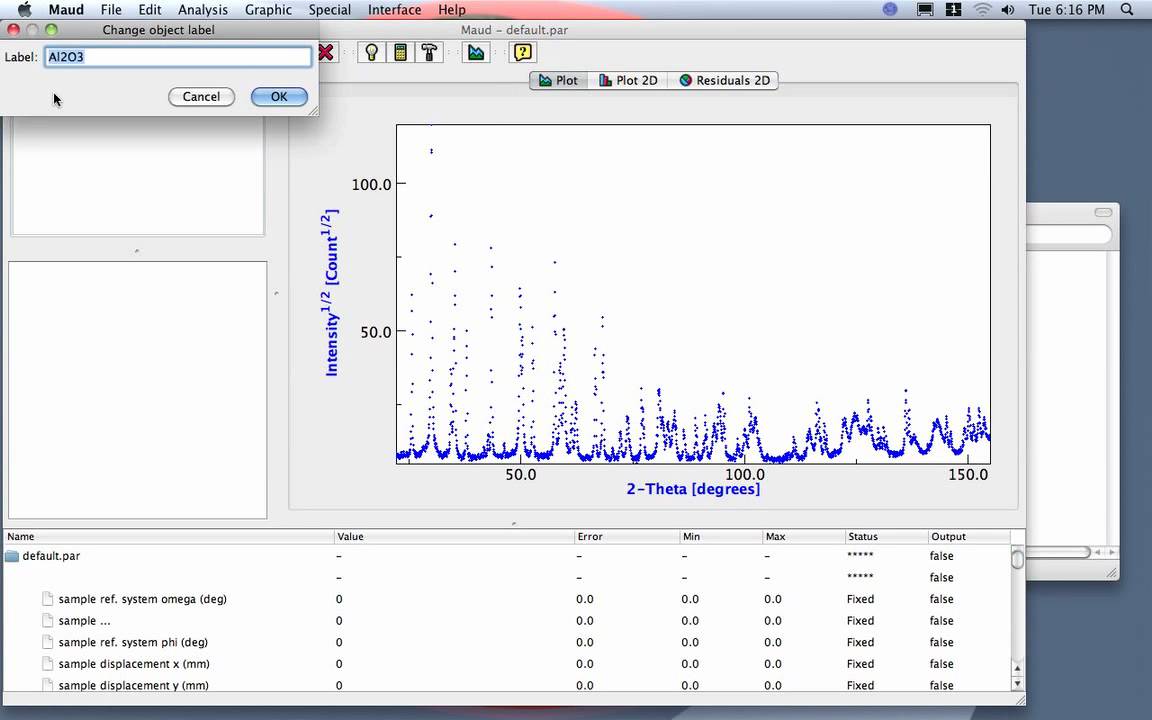Click the search field in background window
Screen dimensions: 1152x720
tap(1069, 234)
